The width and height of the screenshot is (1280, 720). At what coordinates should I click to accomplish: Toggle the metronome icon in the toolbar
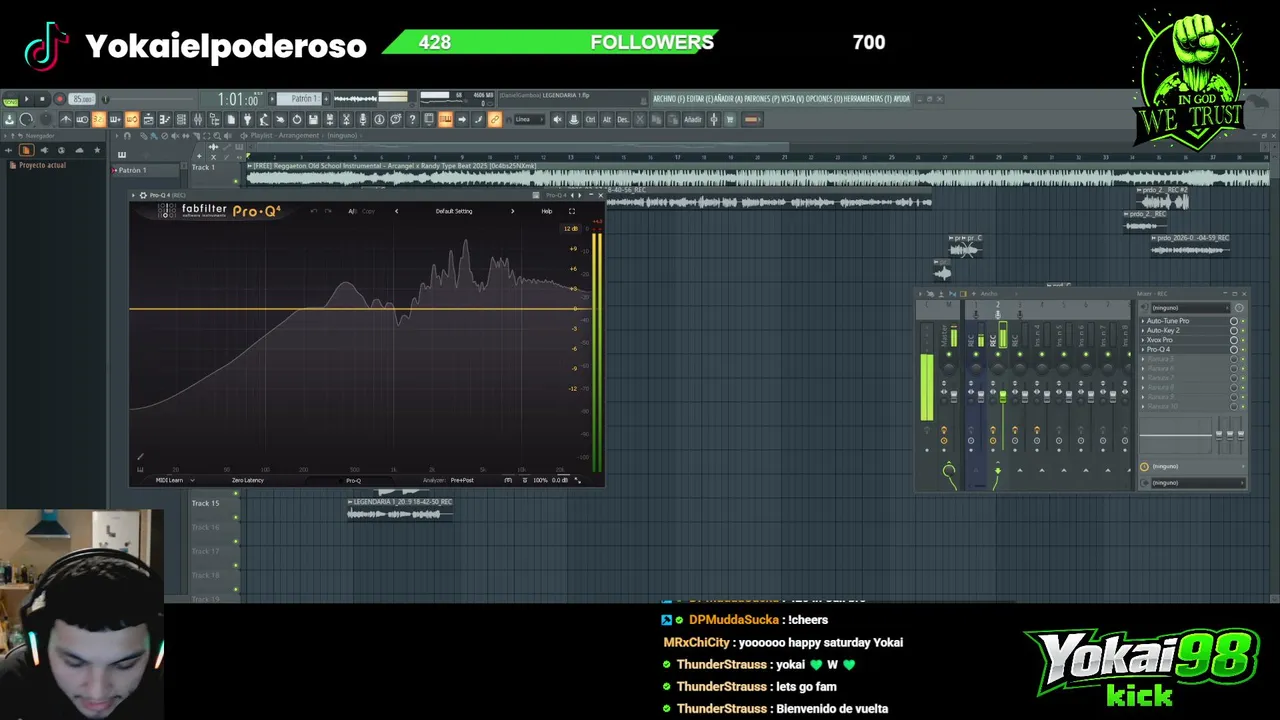[65, 120]
